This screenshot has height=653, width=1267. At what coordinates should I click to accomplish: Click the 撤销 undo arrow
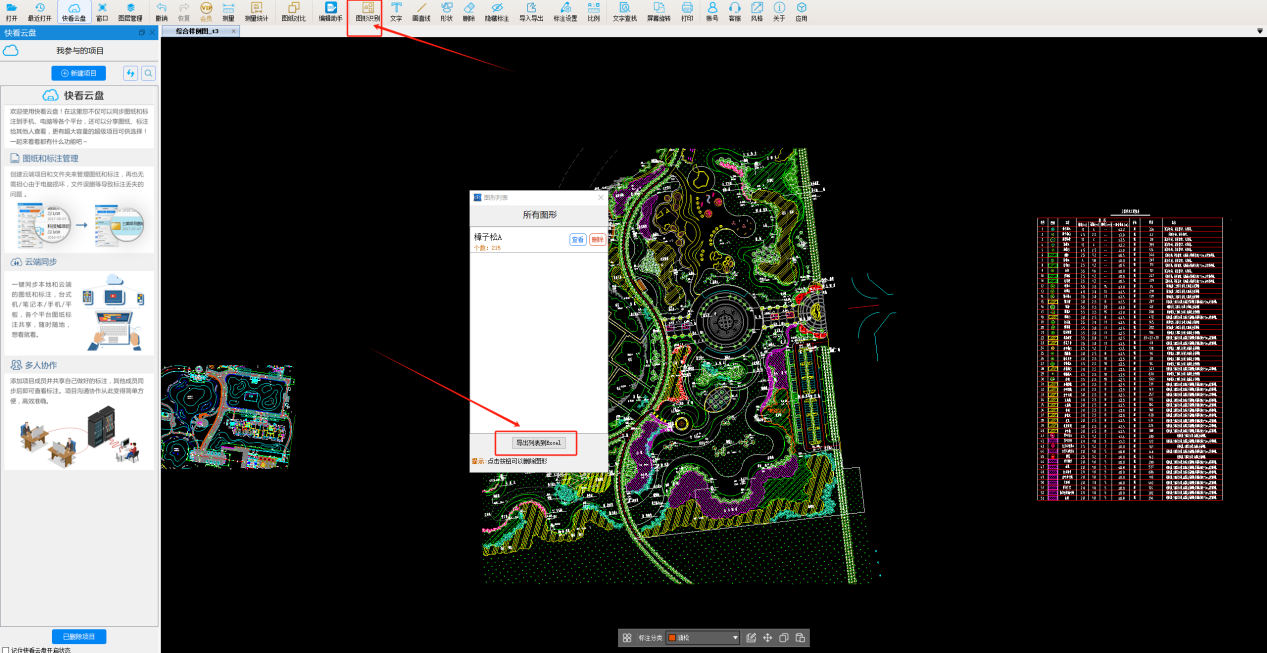[x=162, y=11]
